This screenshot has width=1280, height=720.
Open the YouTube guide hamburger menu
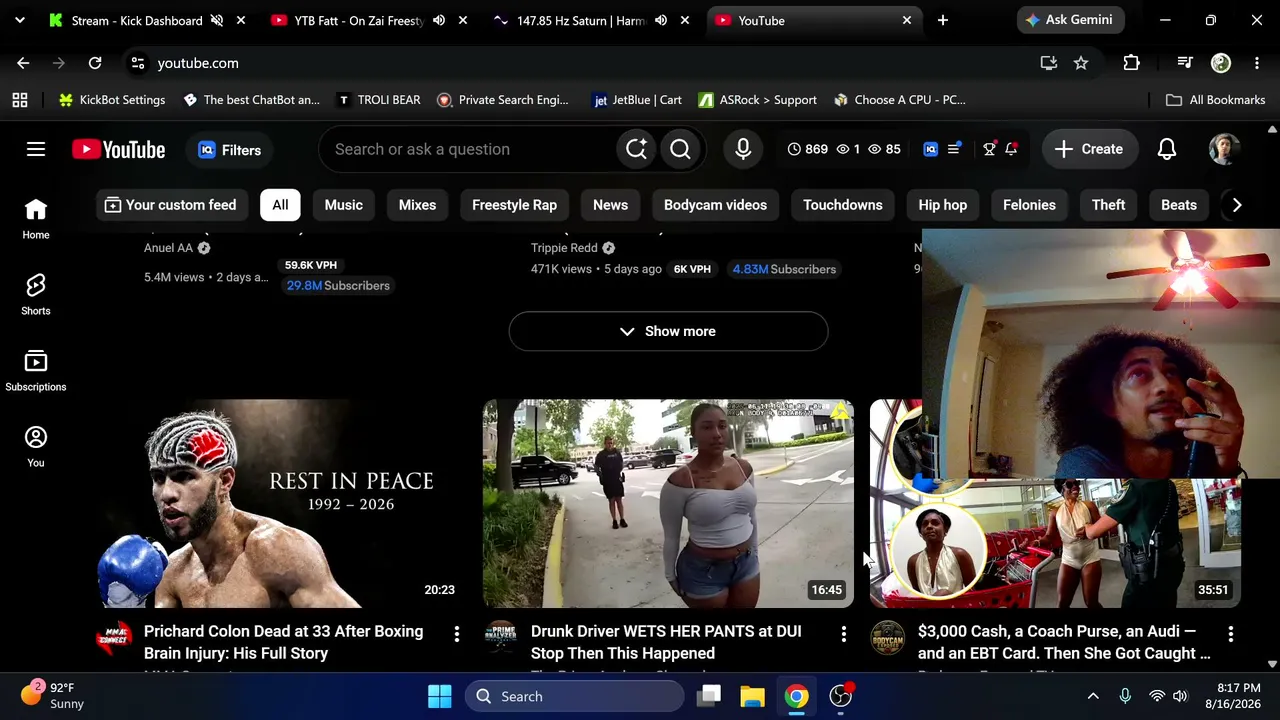pos(36,149)
